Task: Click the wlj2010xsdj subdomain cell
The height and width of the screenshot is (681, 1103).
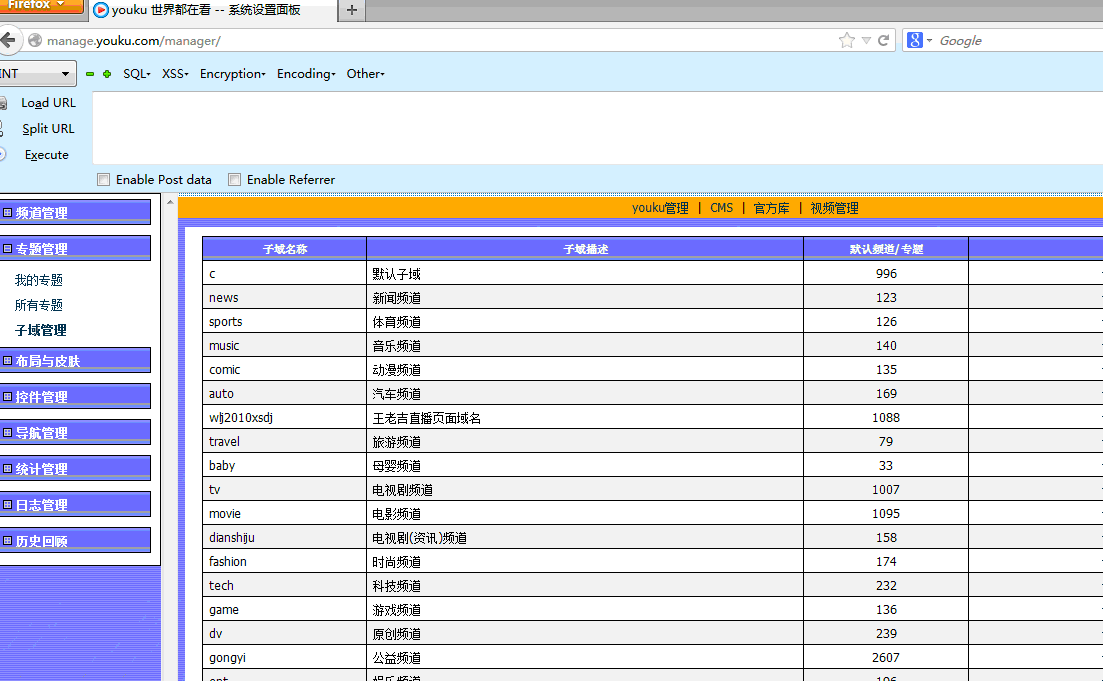Action: [x=285, y=417]
